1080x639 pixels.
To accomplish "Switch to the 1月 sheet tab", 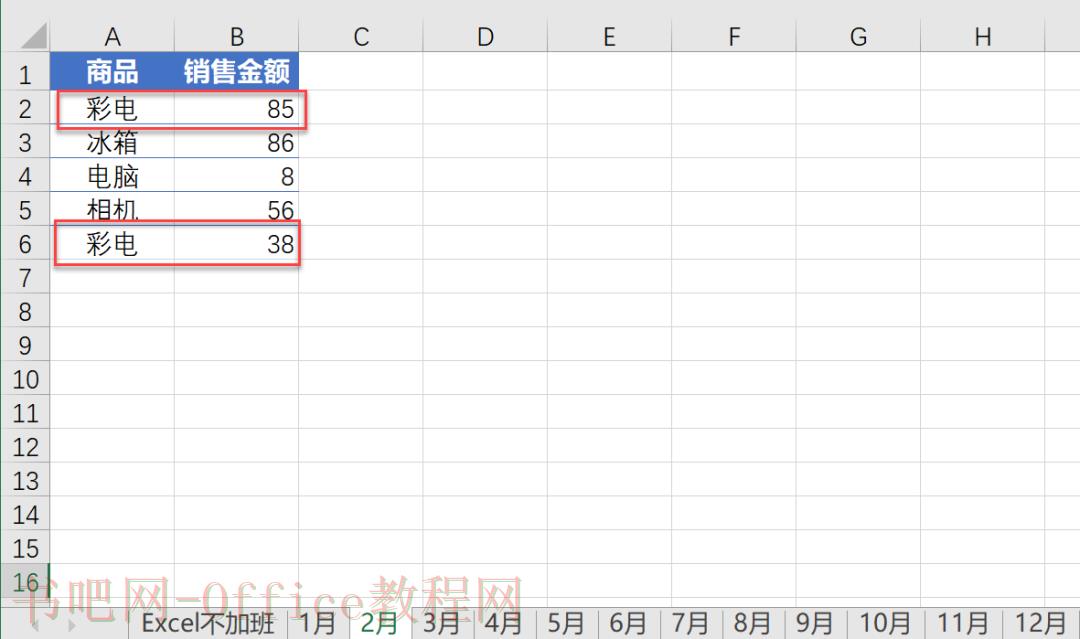I will (317, 624).
